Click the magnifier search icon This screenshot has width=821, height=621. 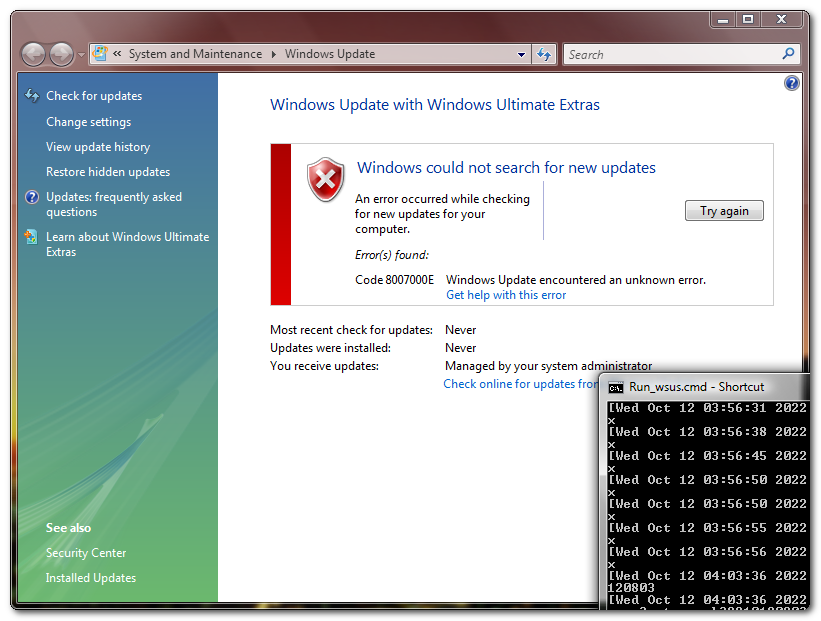[x=788, y=53]
